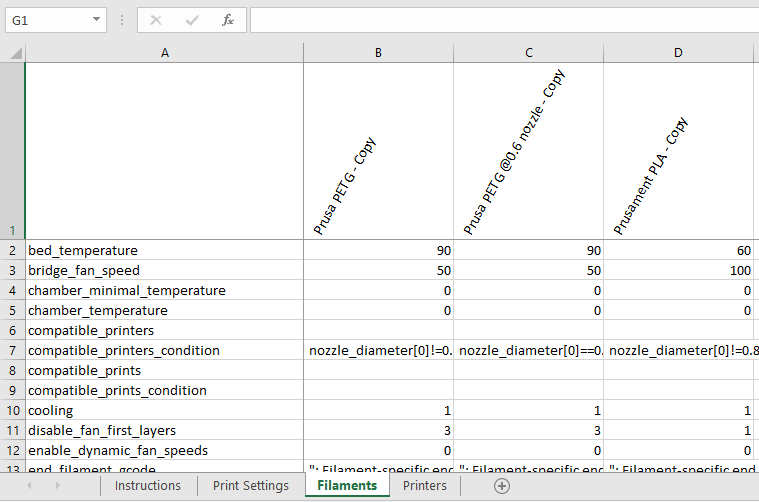Click the Prusa PETG - Copy header cell
759x502 pixels.
pyautogui.click(x=379, y=151)
